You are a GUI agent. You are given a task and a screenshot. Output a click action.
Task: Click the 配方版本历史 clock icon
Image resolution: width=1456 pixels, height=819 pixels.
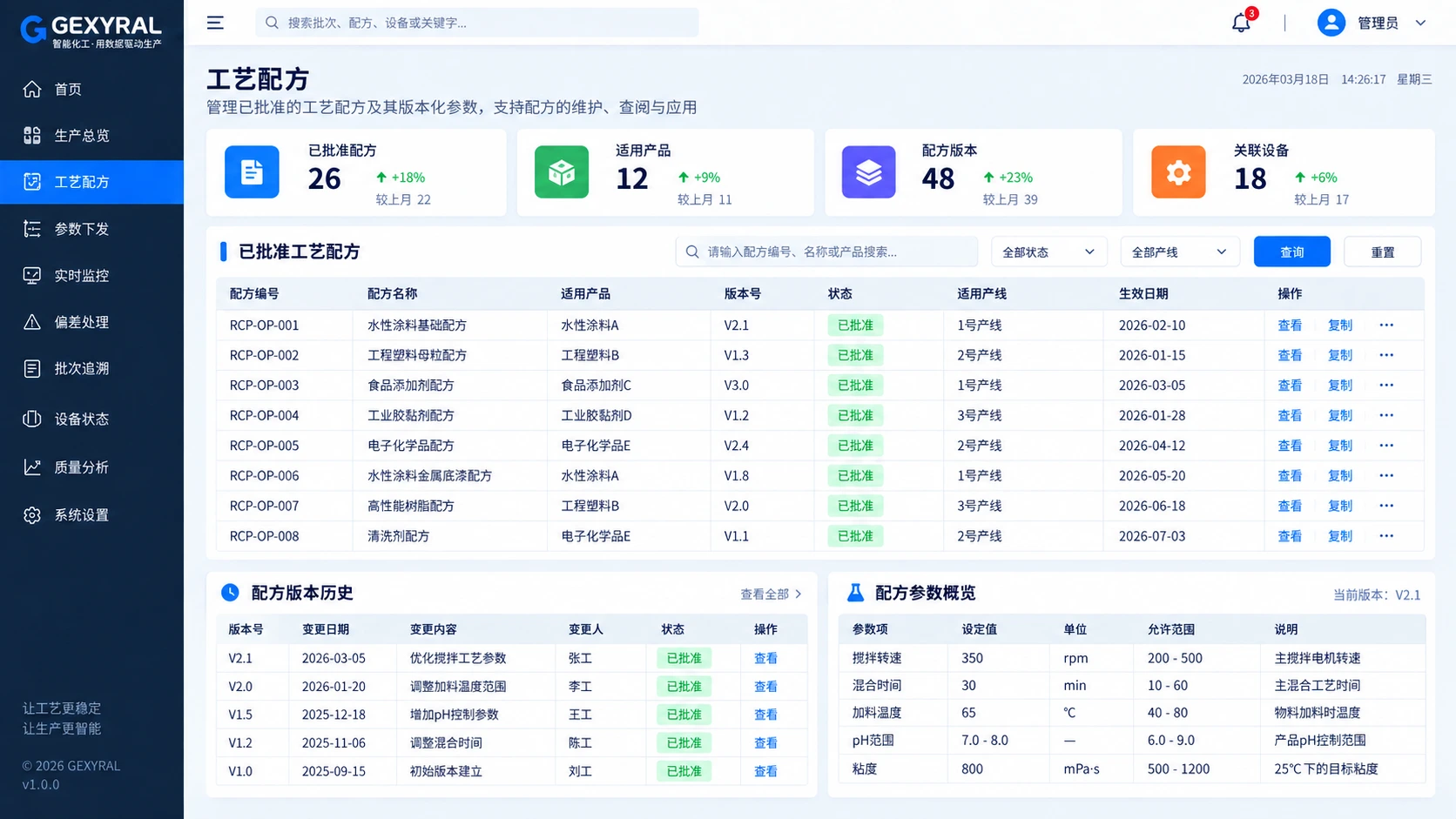click(x=230, y=593)
